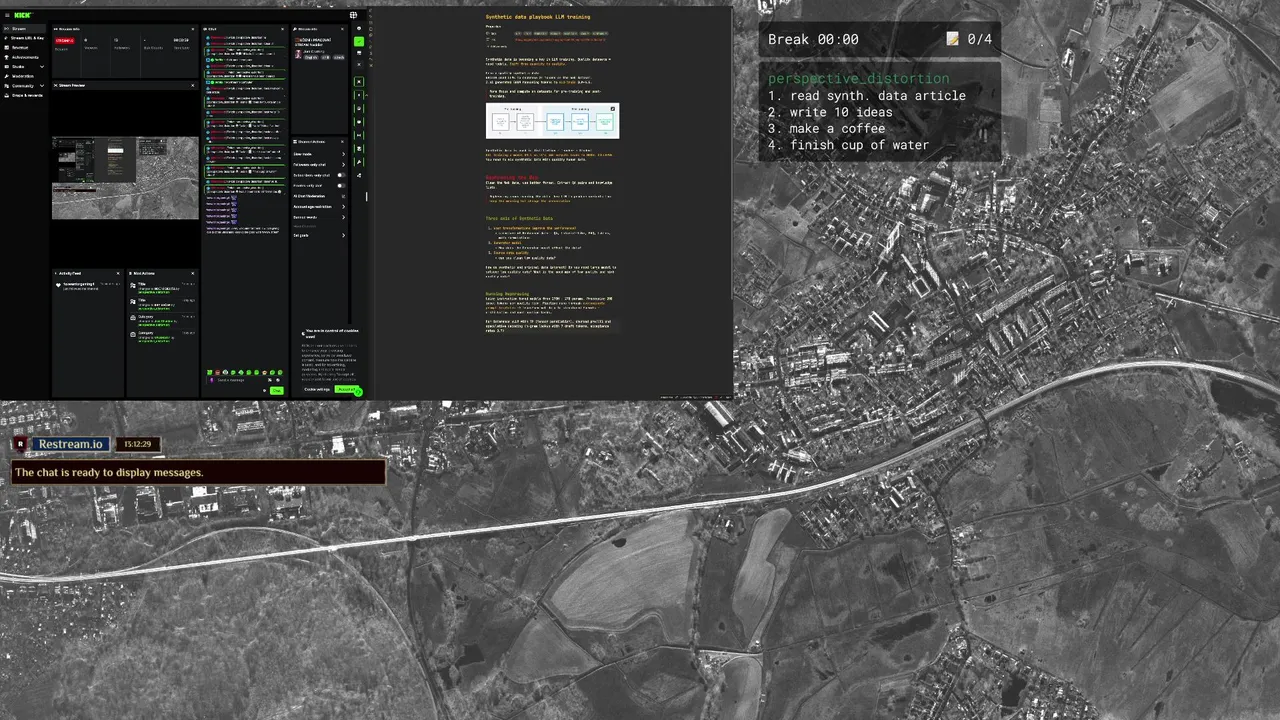The height and width of the screenshot is (720, 1280).
Task: Toggle AI Chat Moderation option
Action: pyautogui.click(x=343, y=196)
